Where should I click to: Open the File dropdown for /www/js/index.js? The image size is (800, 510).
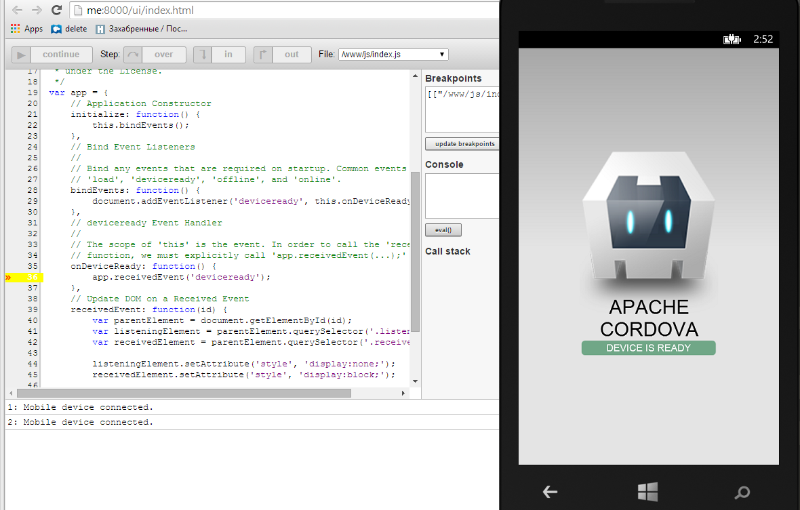click(393, 54)
